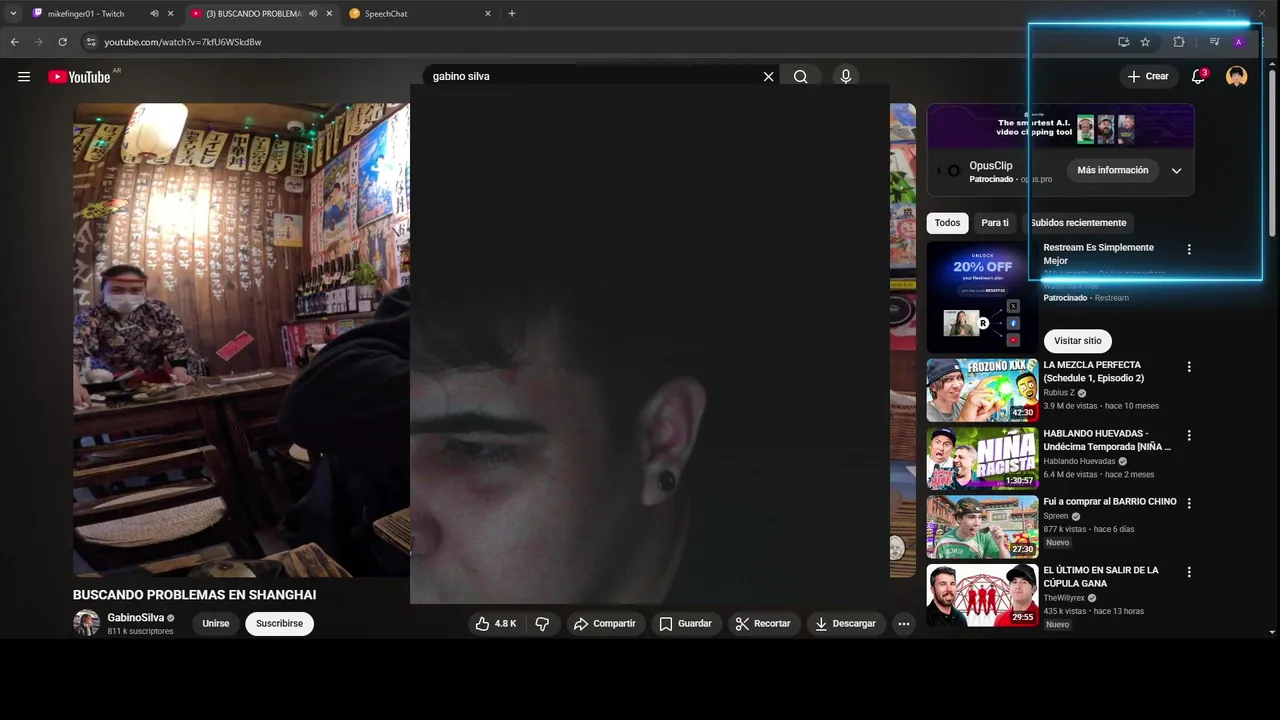The height and width of the screenshot is (720, 1280).
Task: Close the Twitch tab
Action: tap(171, 14)
